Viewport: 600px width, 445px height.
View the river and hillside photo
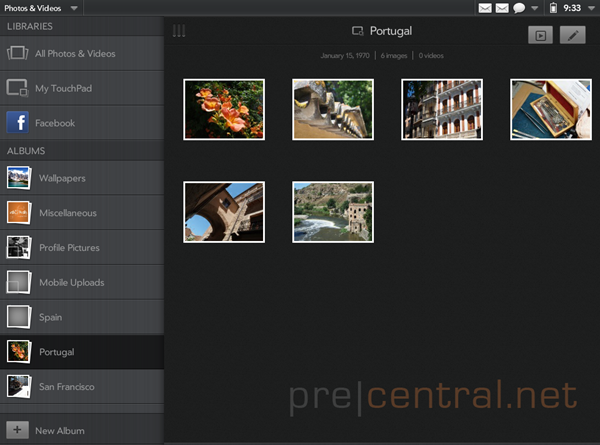tap(333, 212)
